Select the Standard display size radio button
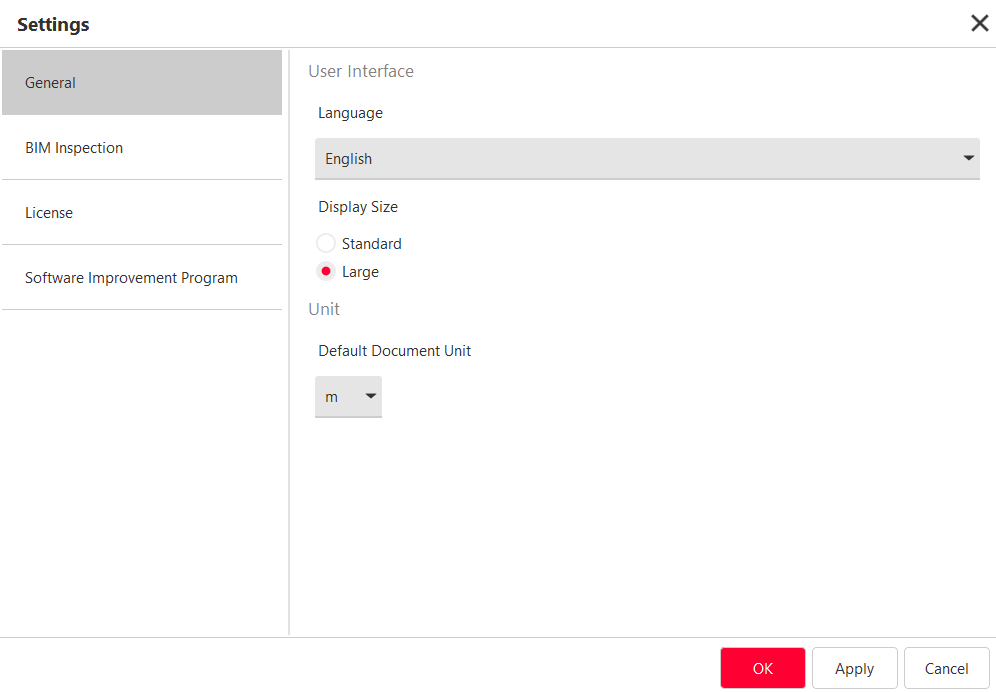This screenshot has height=692, width=996. 326,244
